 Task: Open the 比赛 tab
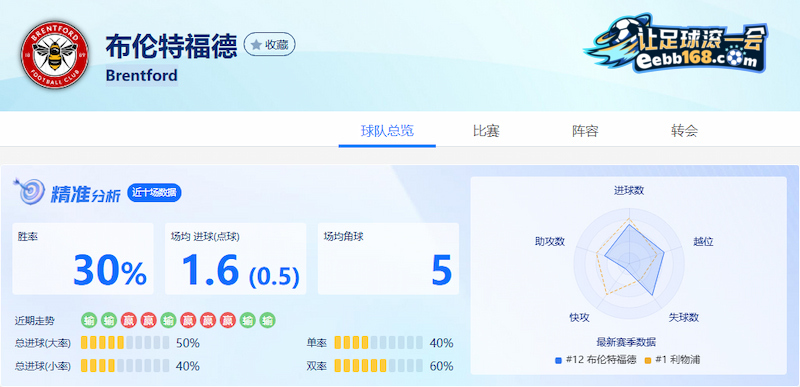tap(486, 131)
